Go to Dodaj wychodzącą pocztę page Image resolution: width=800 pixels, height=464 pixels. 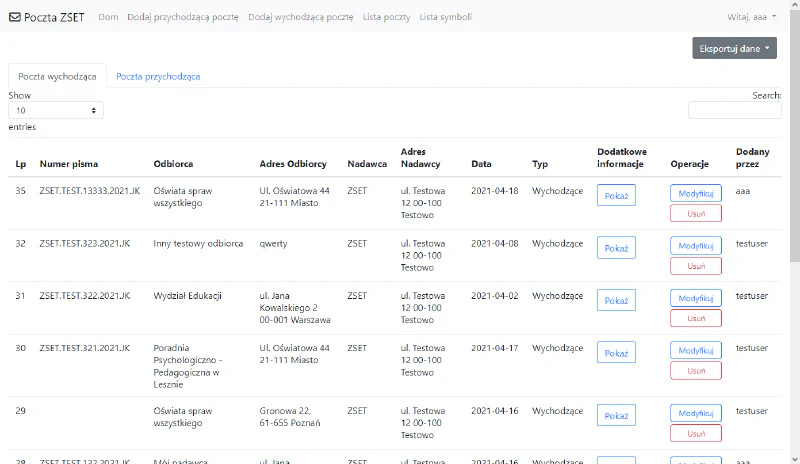[300, 17]
